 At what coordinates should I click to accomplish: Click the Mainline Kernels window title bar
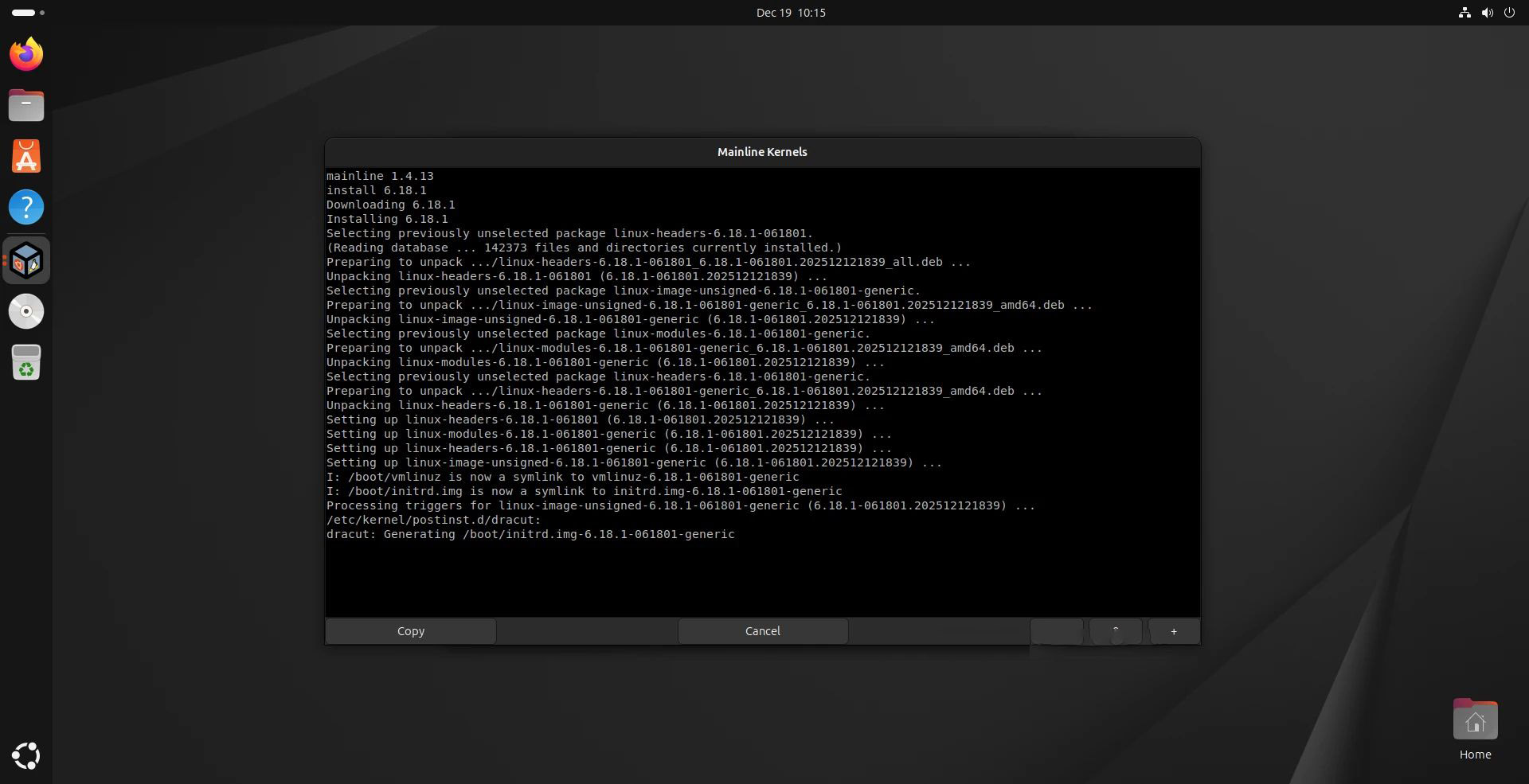click(762, 152)
